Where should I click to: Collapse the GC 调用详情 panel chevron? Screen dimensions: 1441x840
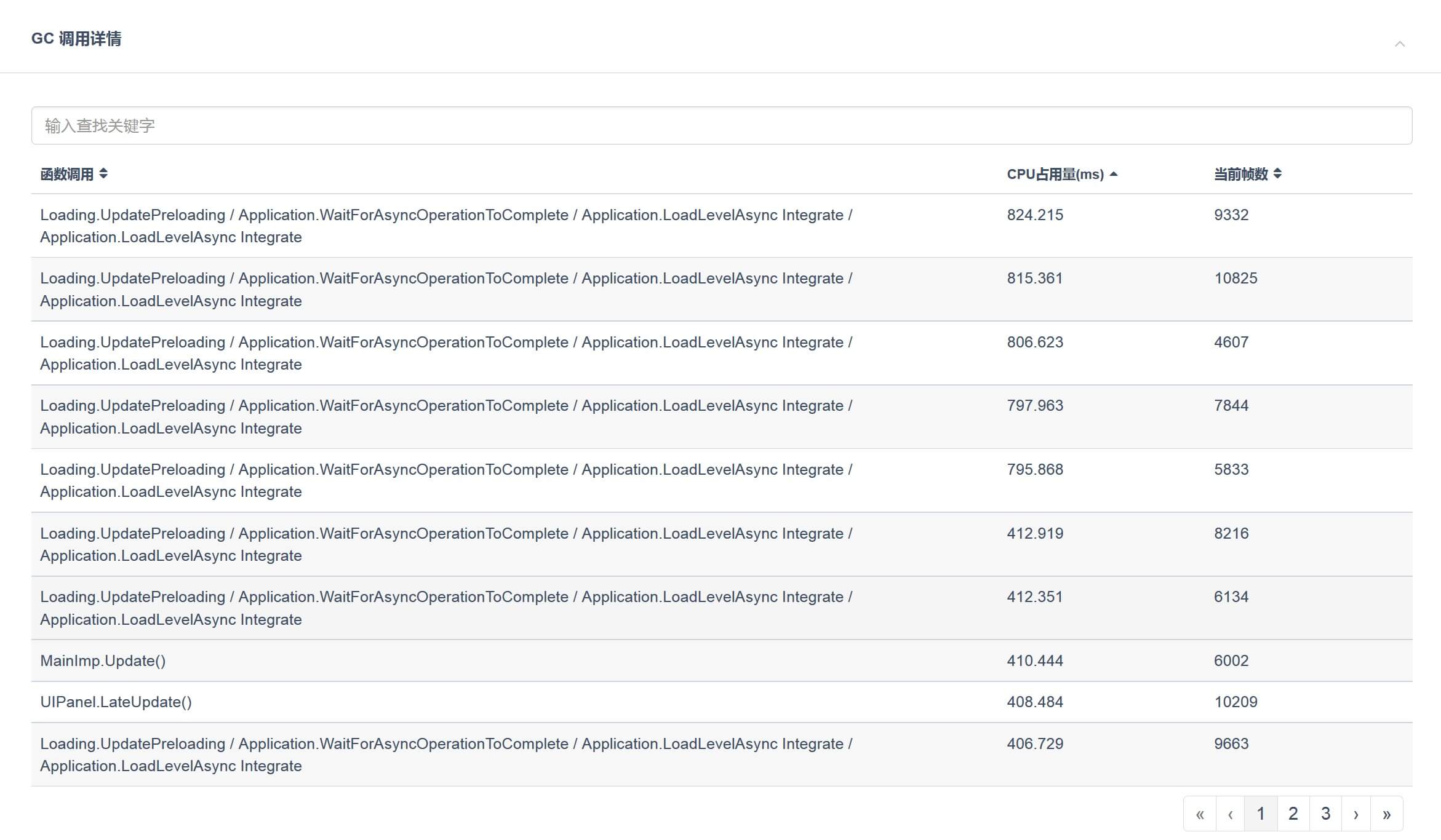1399,44
